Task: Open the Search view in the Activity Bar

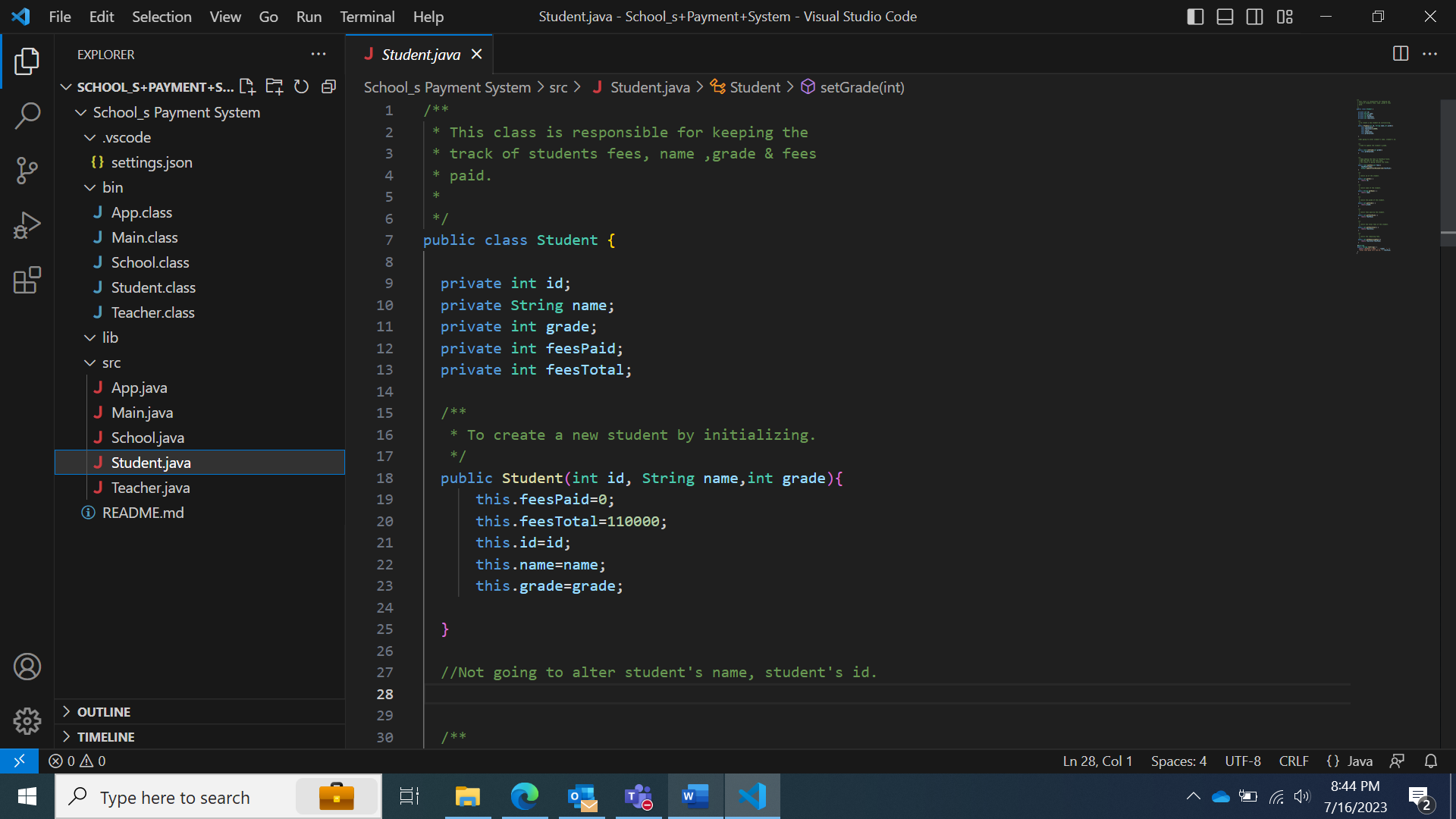Action: (x=27, y=115)
